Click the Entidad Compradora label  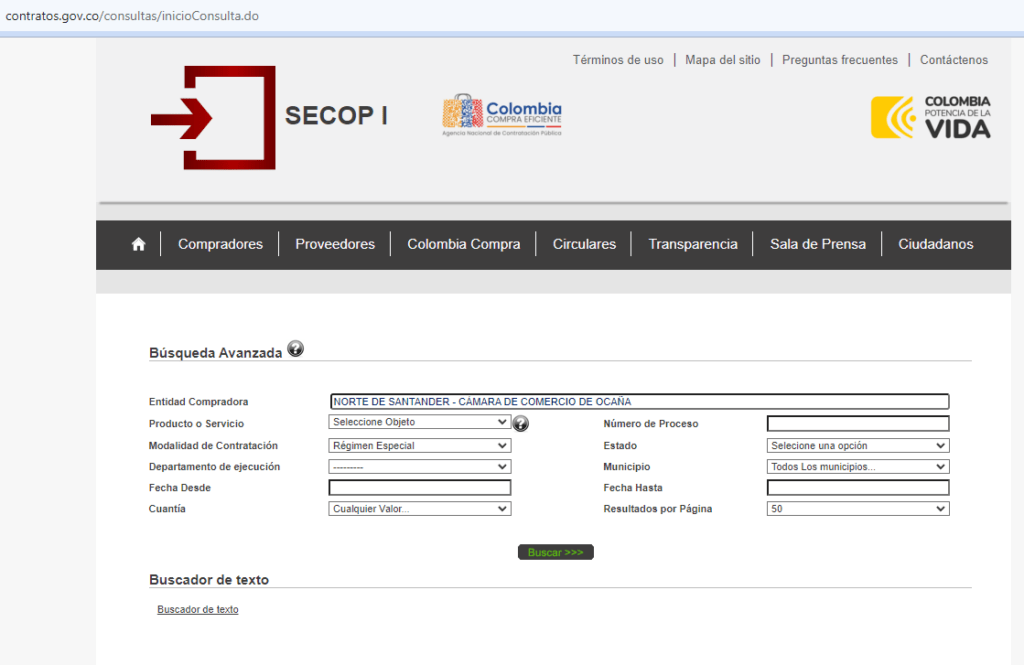pyautogui.click(x=199, y=402)
